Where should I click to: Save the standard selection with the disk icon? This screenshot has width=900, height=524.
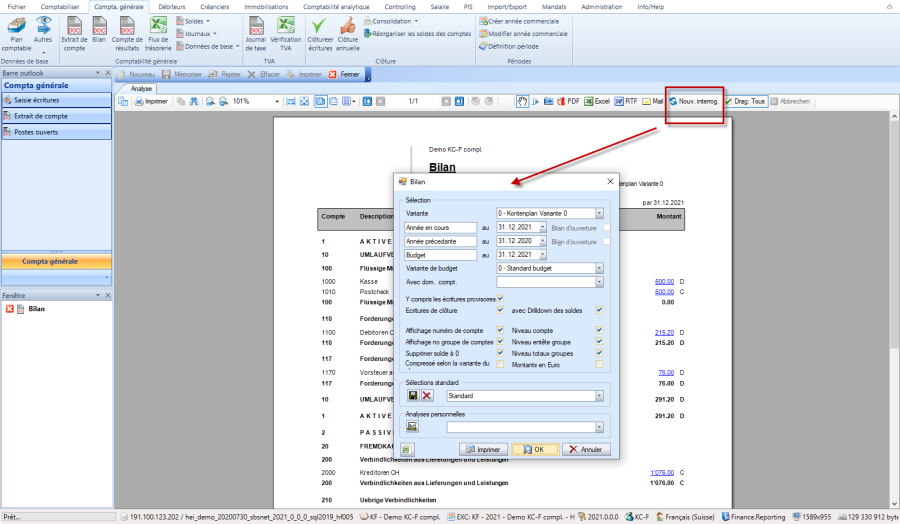(x=412, y=395)
